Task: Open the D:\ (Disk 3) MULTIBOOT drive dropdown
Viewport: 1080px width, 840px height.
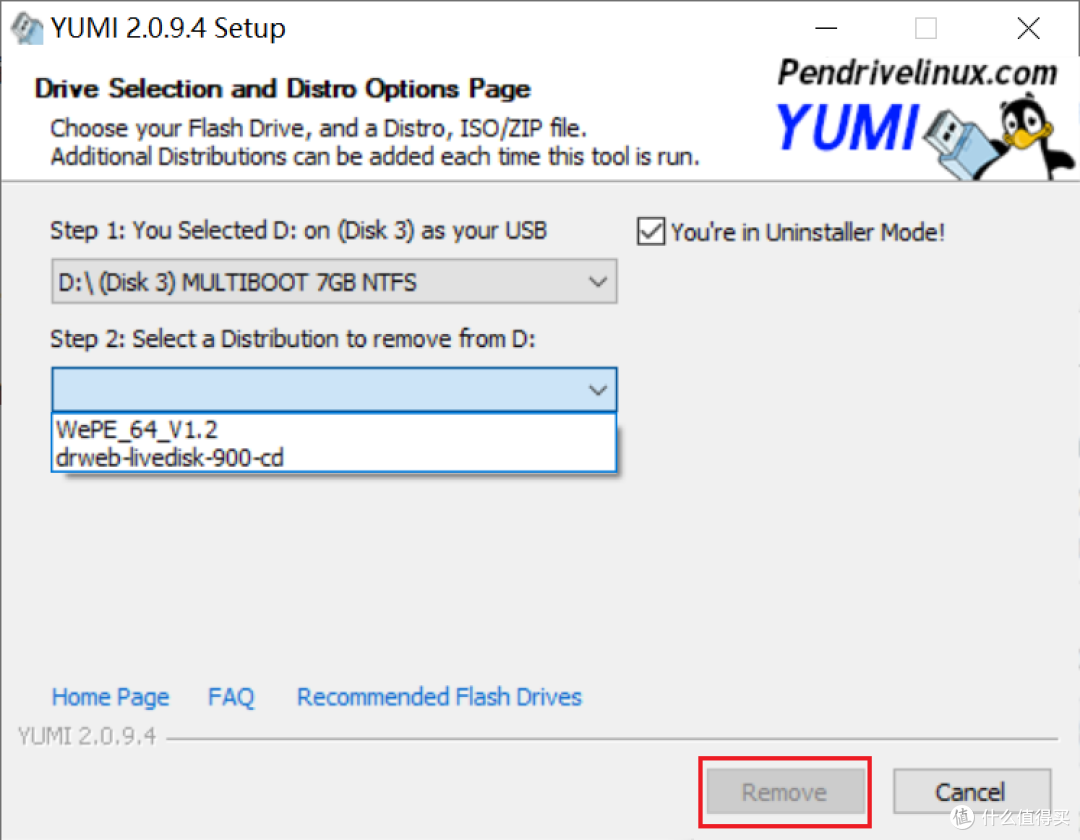Action: (334, 282)
